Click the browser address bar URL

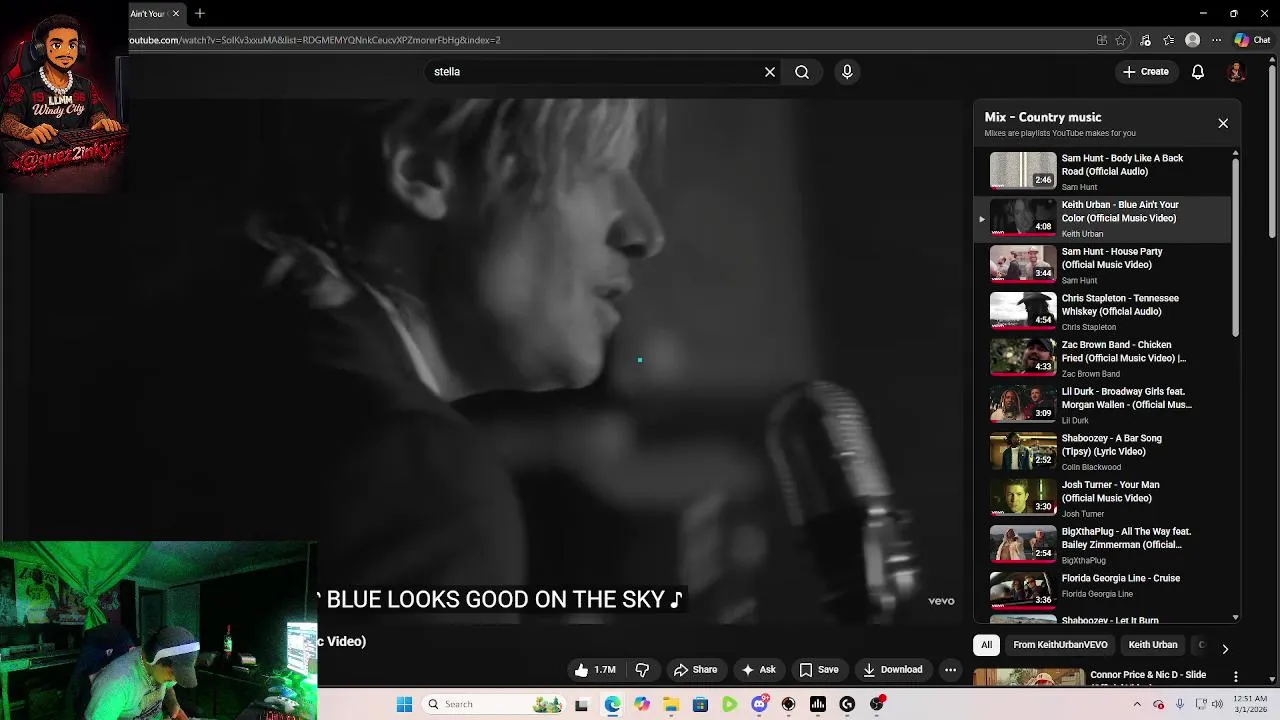click(315, 40)
